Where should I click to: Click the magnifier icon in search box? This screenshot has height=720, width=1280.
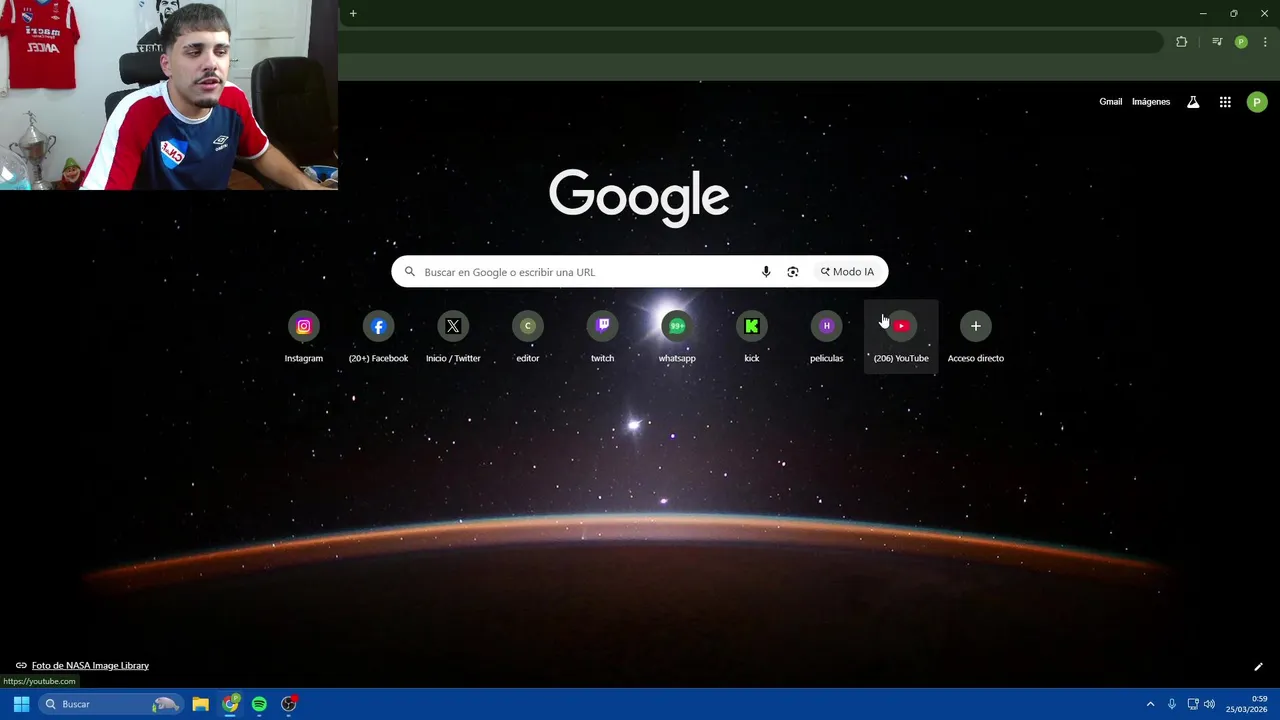tap(410, 272)
